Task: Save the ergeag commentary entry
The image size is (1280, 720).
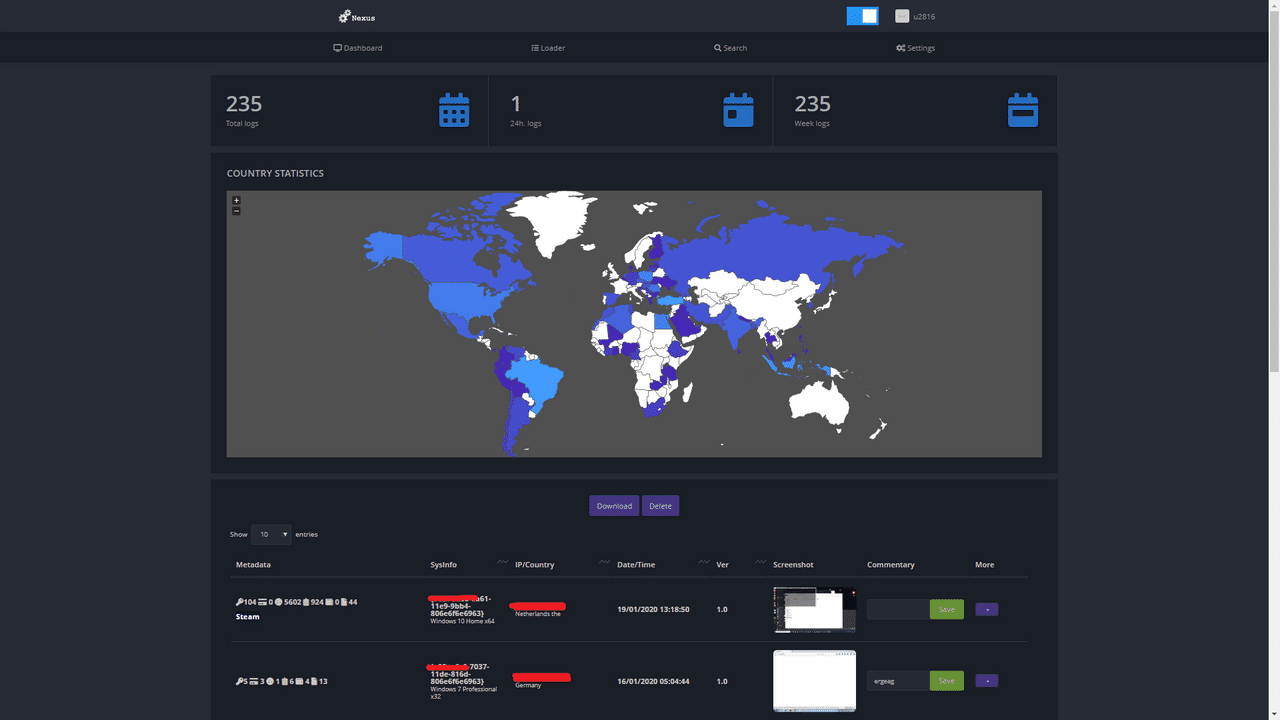Action: click(x=946, y=680)
